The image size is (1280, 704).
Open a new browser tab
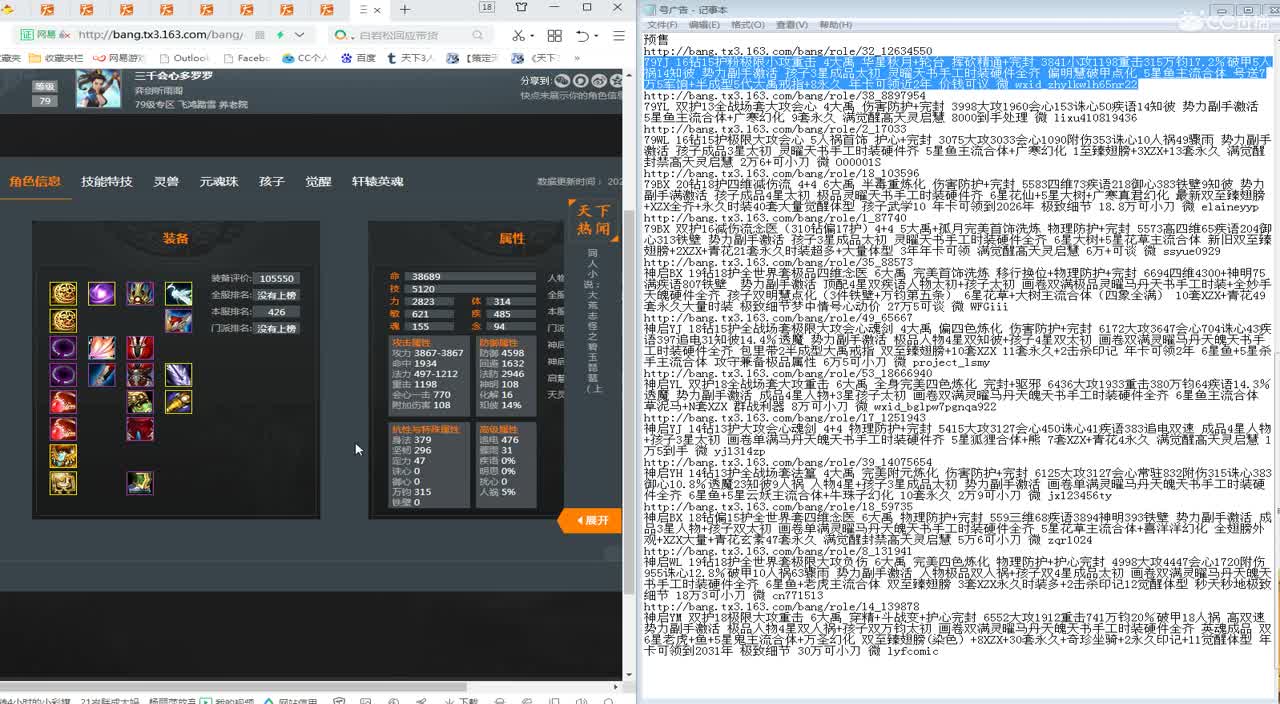coord(405,10)
